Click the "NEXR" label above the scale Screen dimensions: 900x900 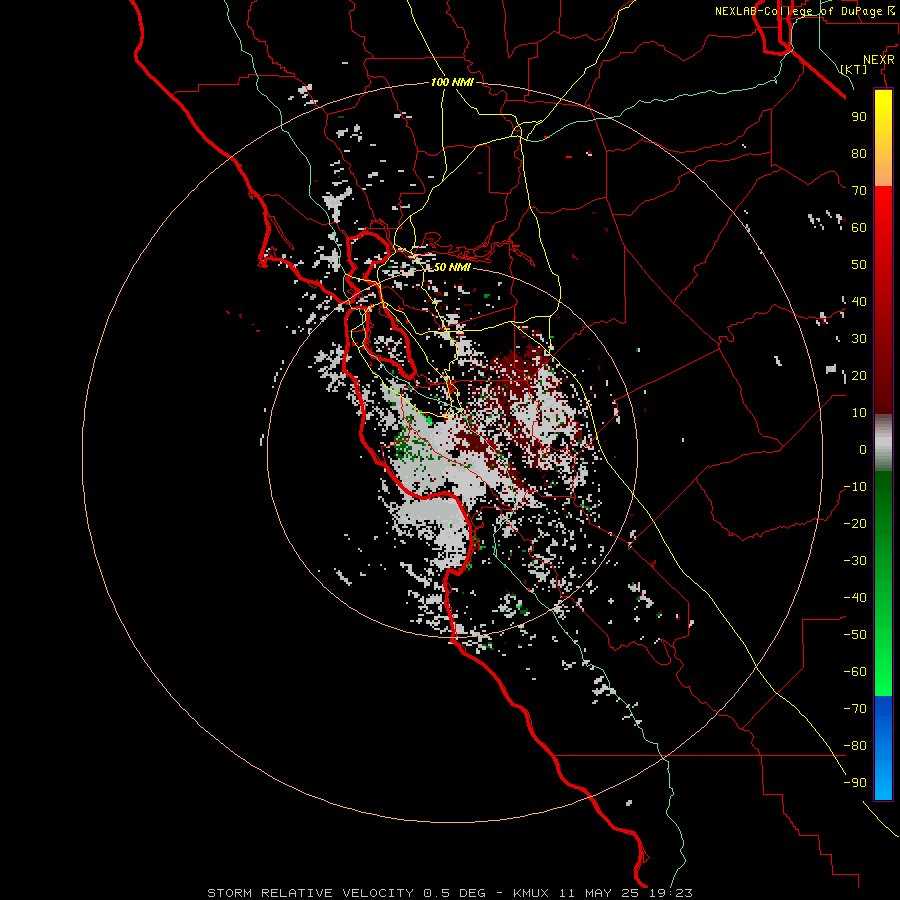coord(878,60)
